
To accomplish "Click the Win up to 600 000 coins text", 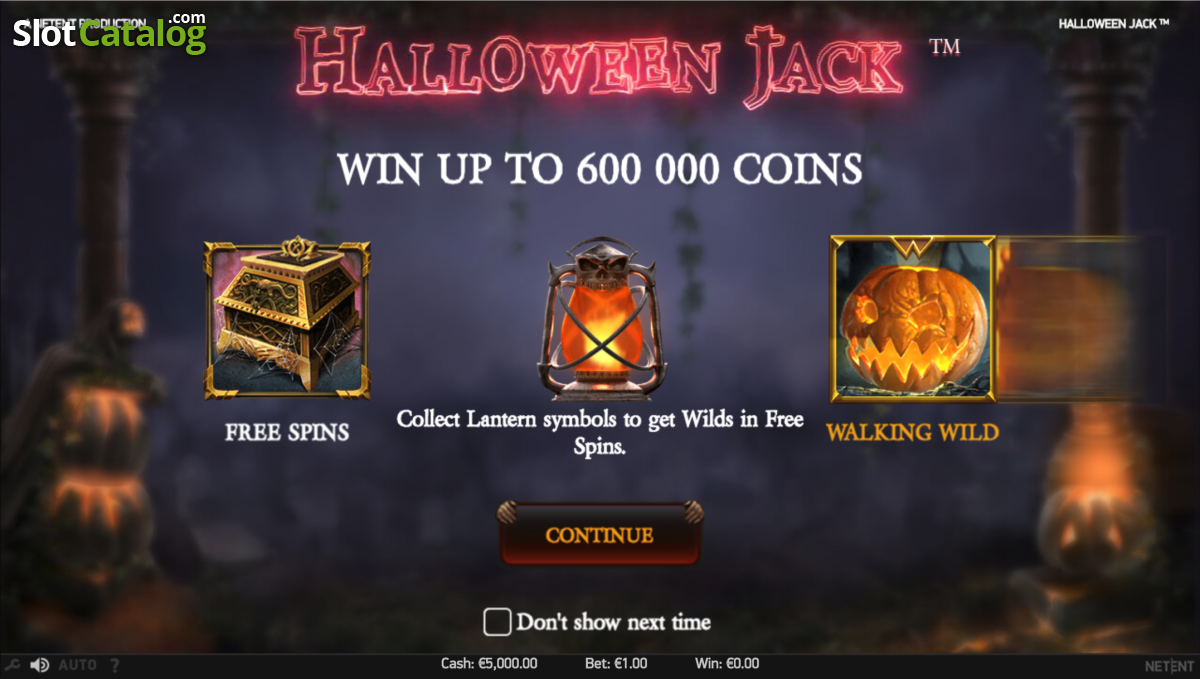I will (x=600, y=169).
